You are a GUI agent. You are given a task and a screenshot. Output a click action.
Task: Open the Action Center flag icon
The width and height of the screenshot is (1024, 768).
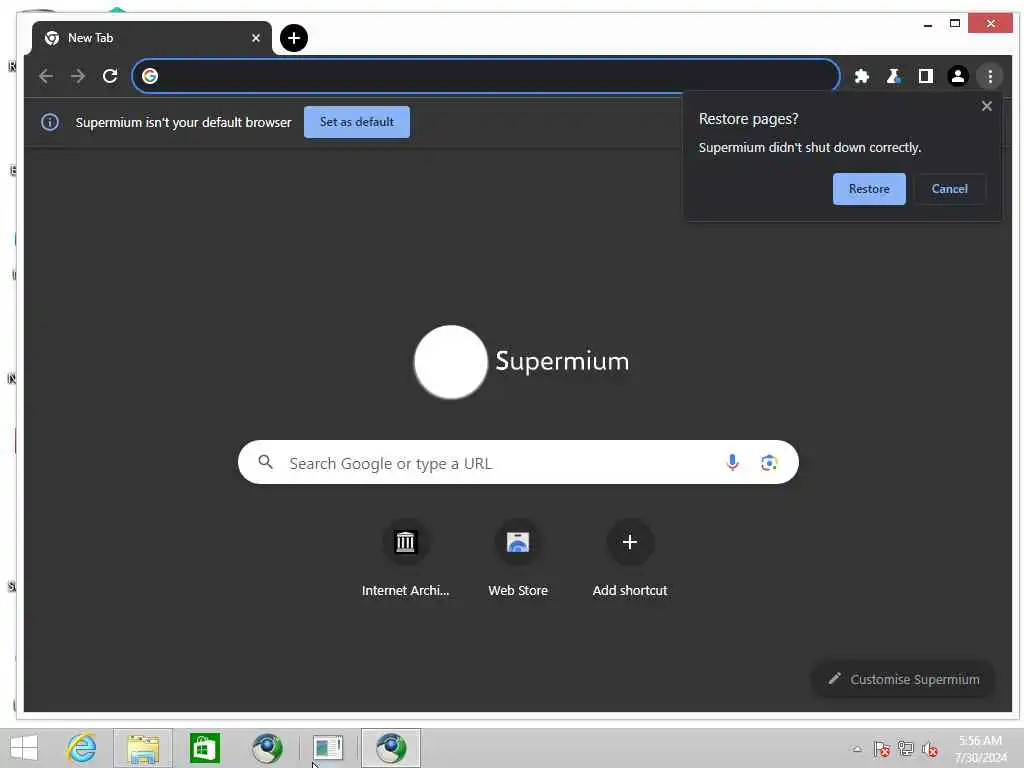tap(882, 749)
